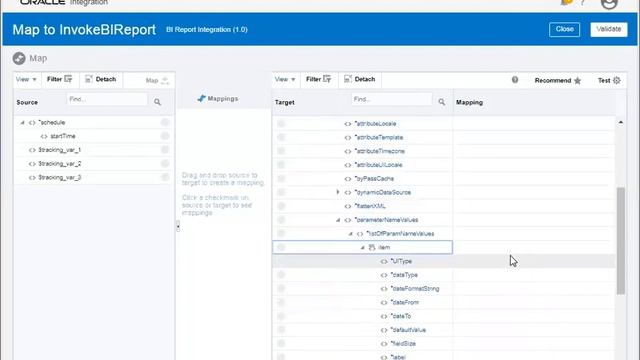Expand the dynamicDataSource node
The image size is (640, 360).
338,192
